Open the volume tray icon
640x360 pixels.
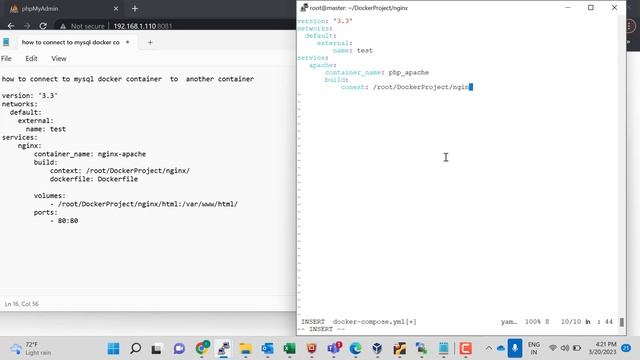click(565, 348)
